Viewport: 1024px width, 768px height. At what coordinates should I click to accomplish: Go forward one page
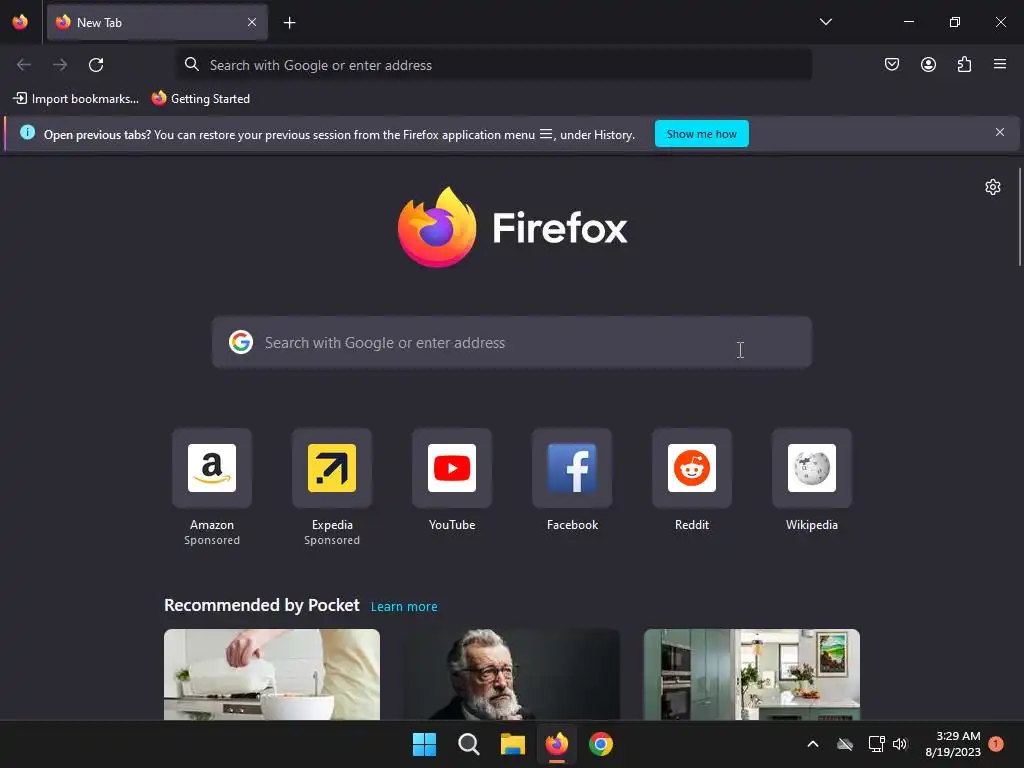tap(60, 65)
